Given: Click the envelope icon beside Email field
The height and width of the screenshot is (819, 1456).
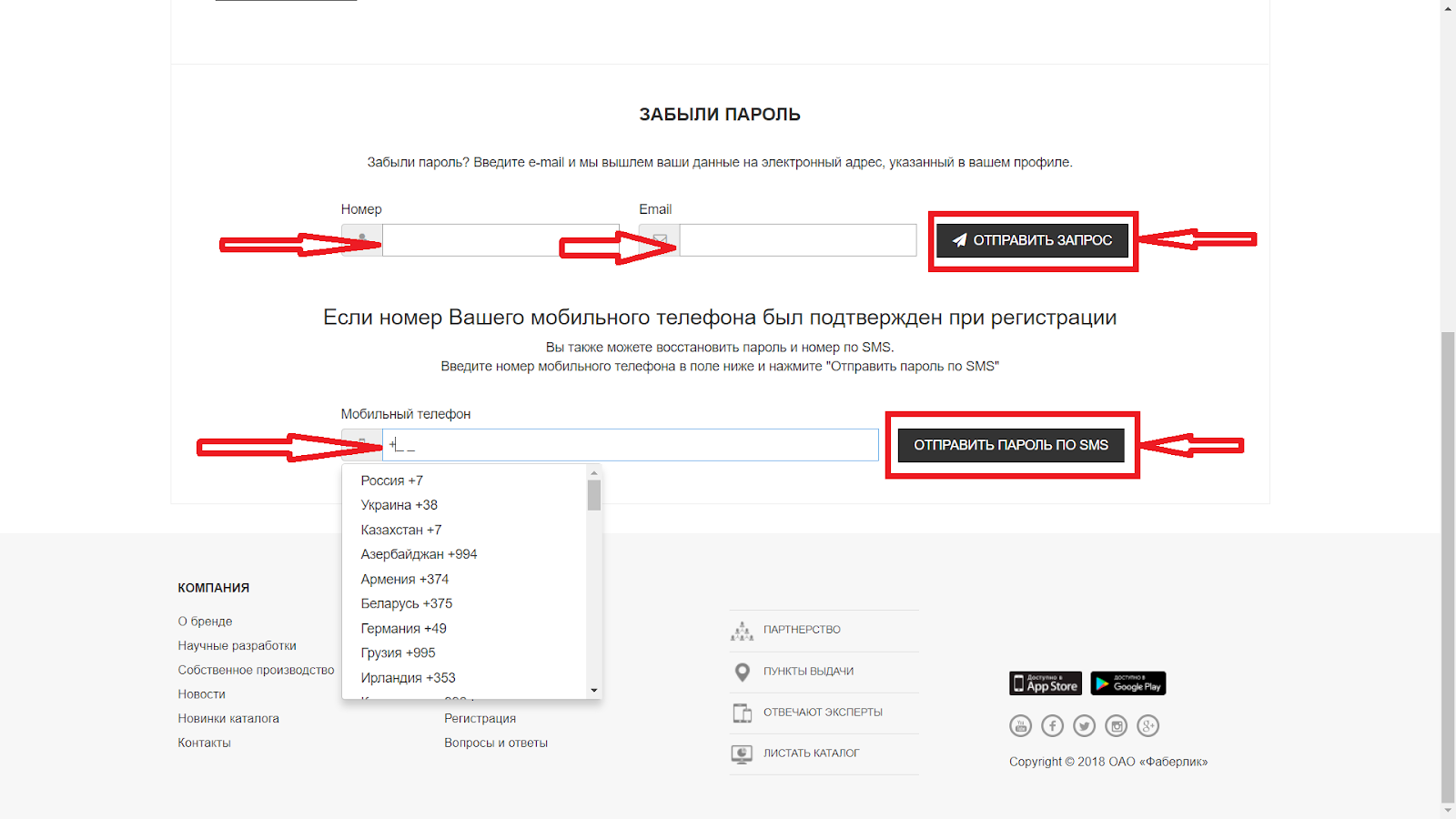Looking at the screenshot, I should pyautogui.click(x=660, y=240).
